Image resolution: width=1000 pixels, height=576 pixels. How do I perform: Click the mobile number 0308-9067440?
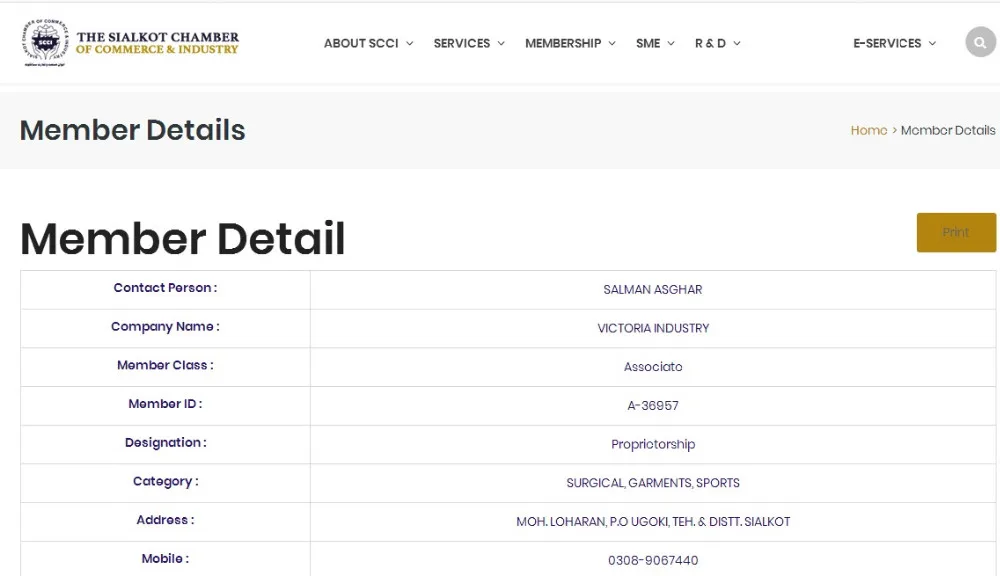(653, 560)
